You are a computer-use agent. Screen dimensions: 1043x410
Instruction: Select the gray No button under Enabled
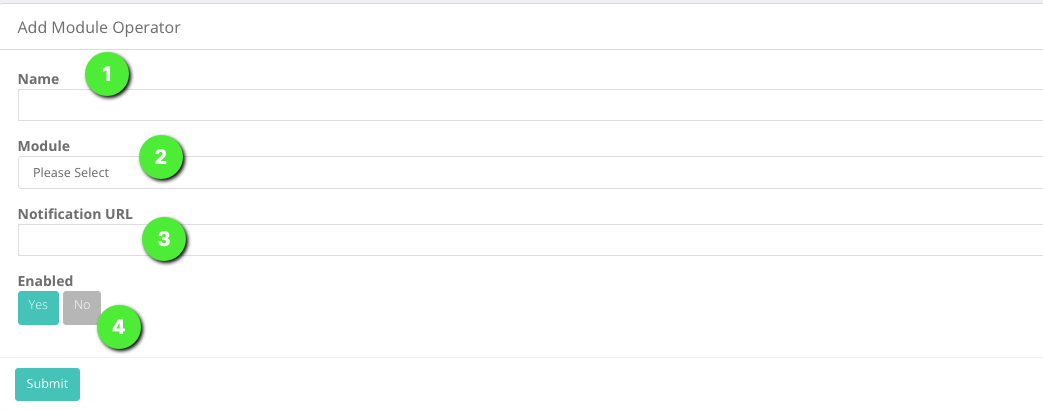click(x=82, y=308)
